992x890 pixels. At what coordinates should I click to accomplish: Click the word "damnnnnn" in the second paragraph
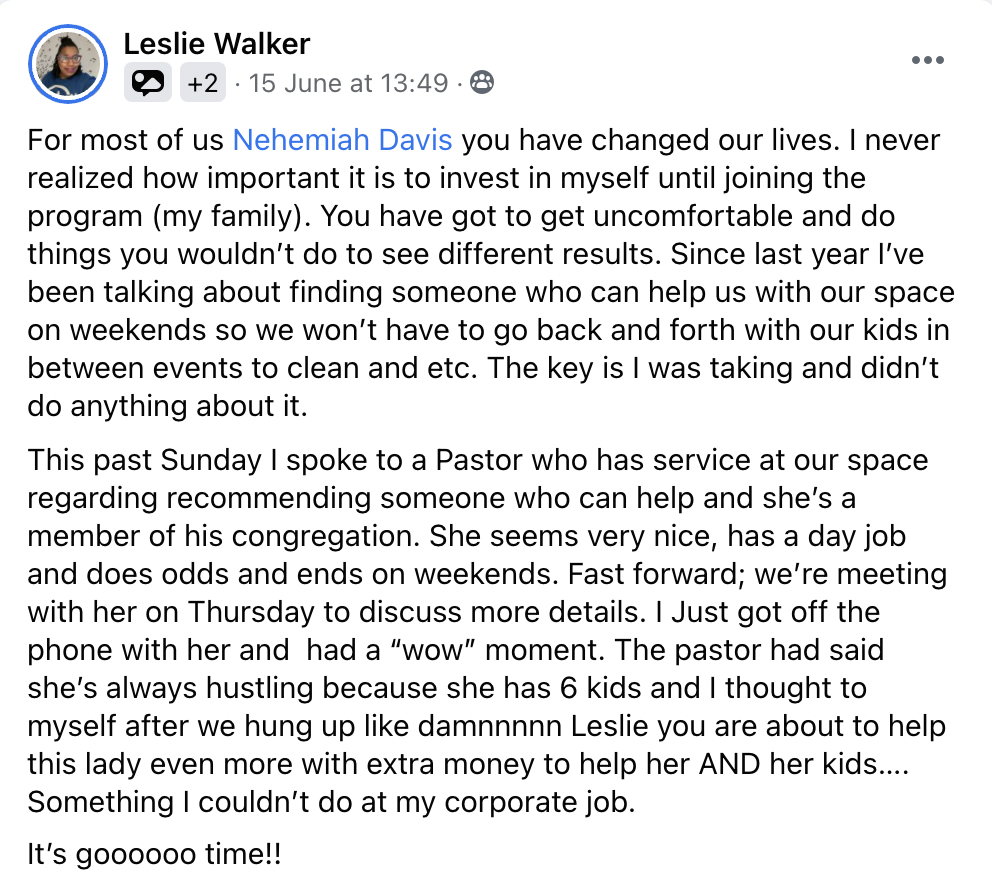pyautogui.click(x=490, y=726)
